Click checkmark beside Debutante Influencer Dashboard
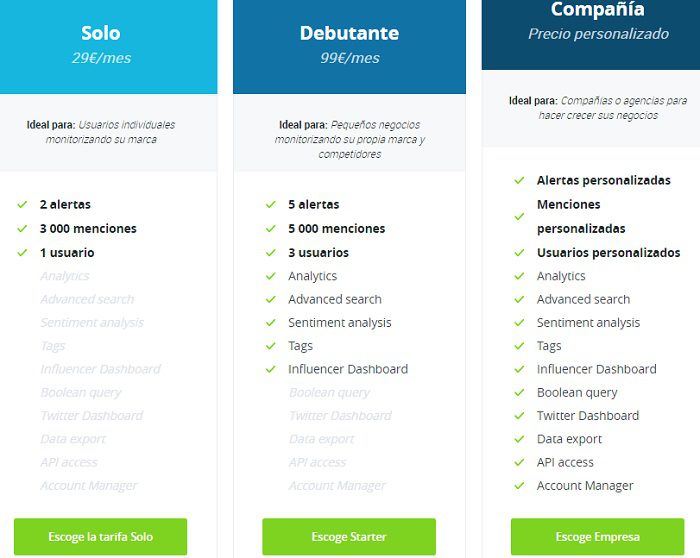700x558 pixels. (270, 369)
